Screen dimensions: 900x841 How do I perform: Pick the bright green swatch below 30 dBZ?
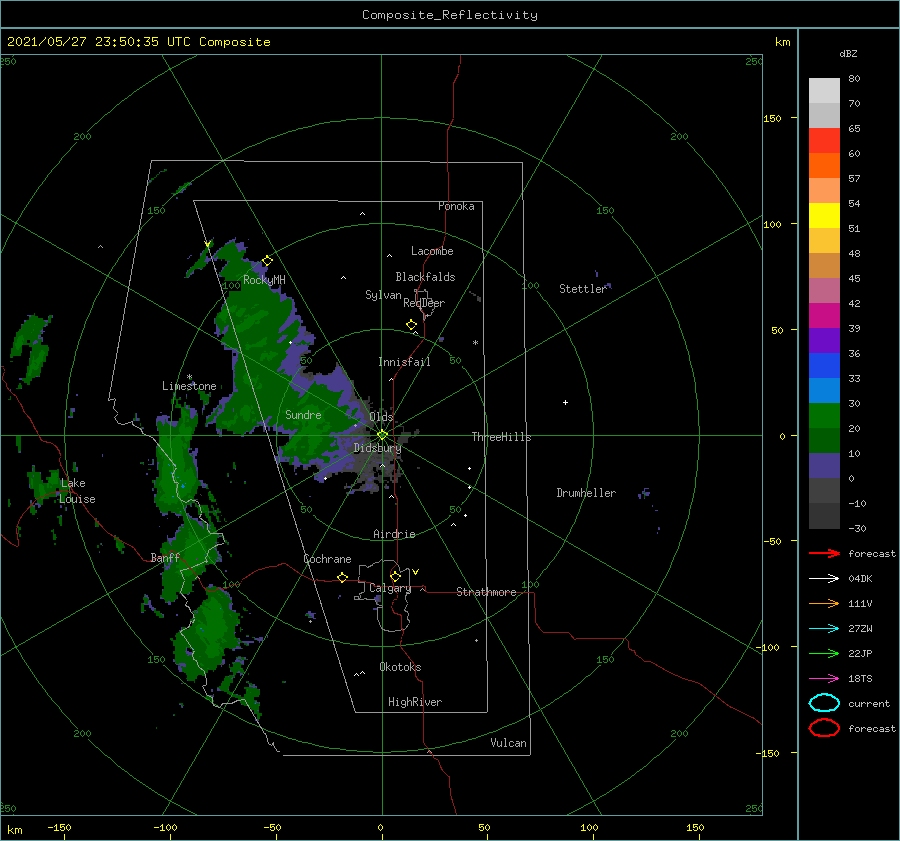[x=824, y=416]
